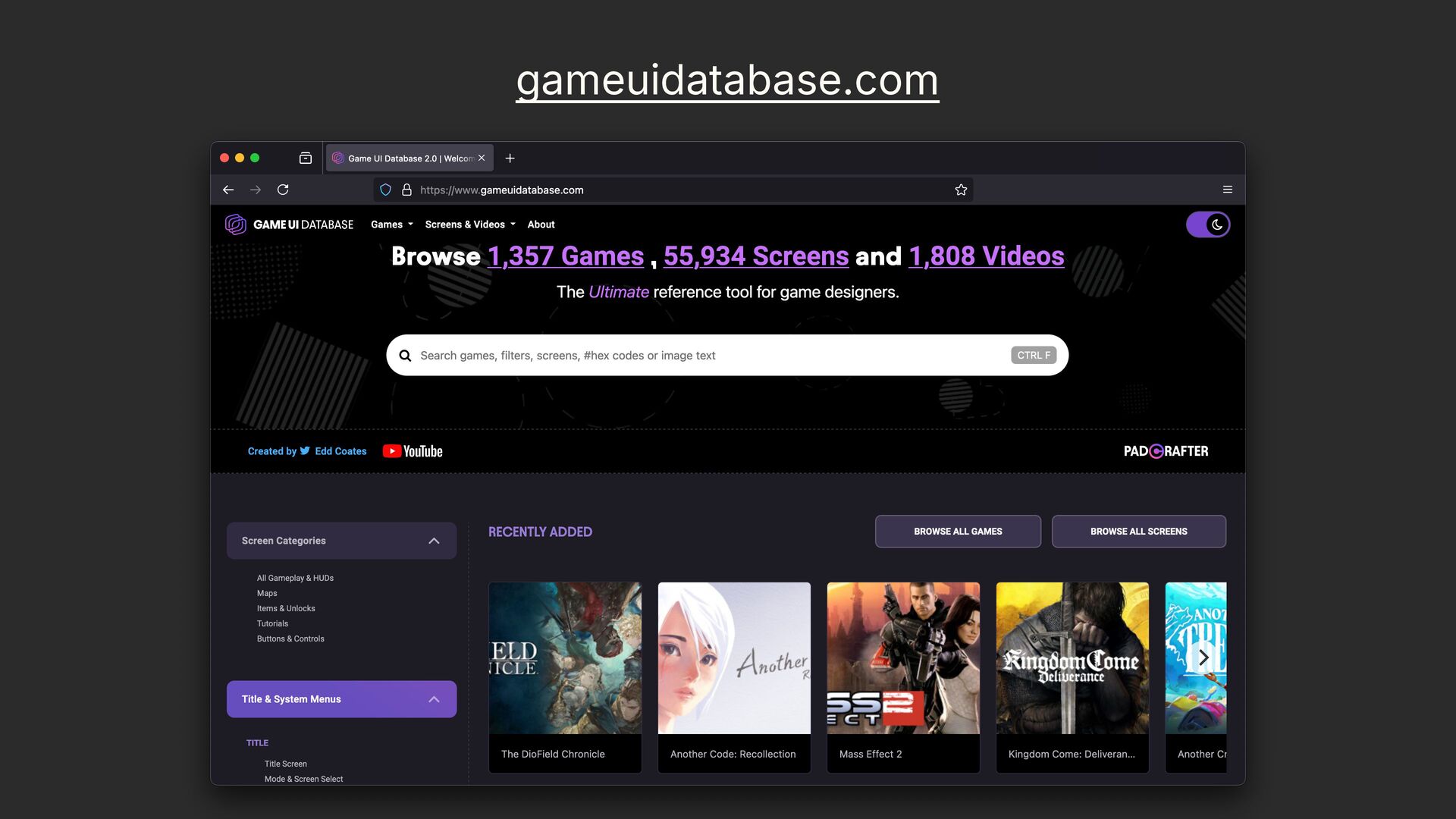Screen dimensions: 1456x819
Task: Open the About menu item
Action: pyautogui.click(x=541, y=224)
